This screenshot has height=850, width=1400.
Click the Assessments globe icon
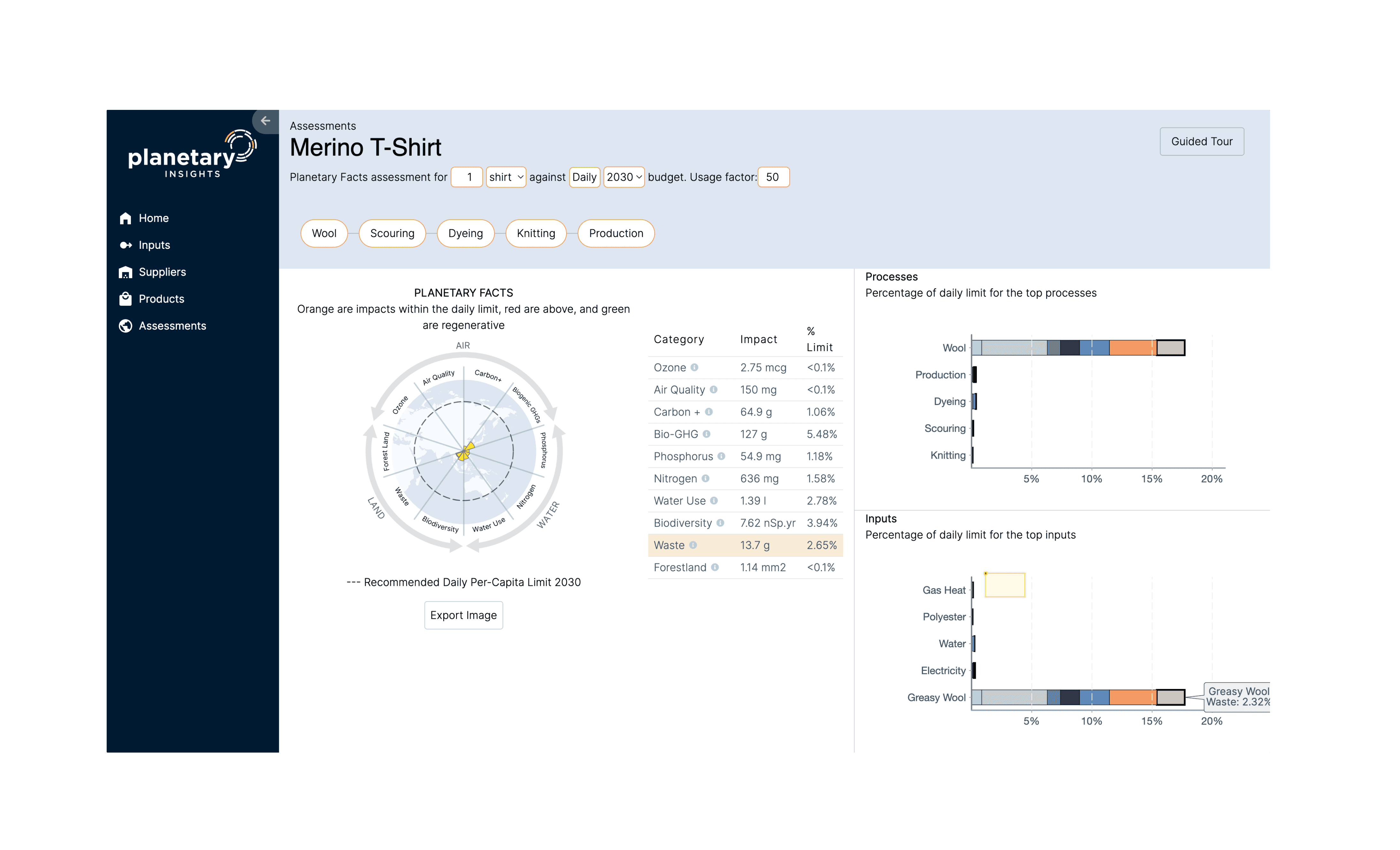tap(126, 325)
